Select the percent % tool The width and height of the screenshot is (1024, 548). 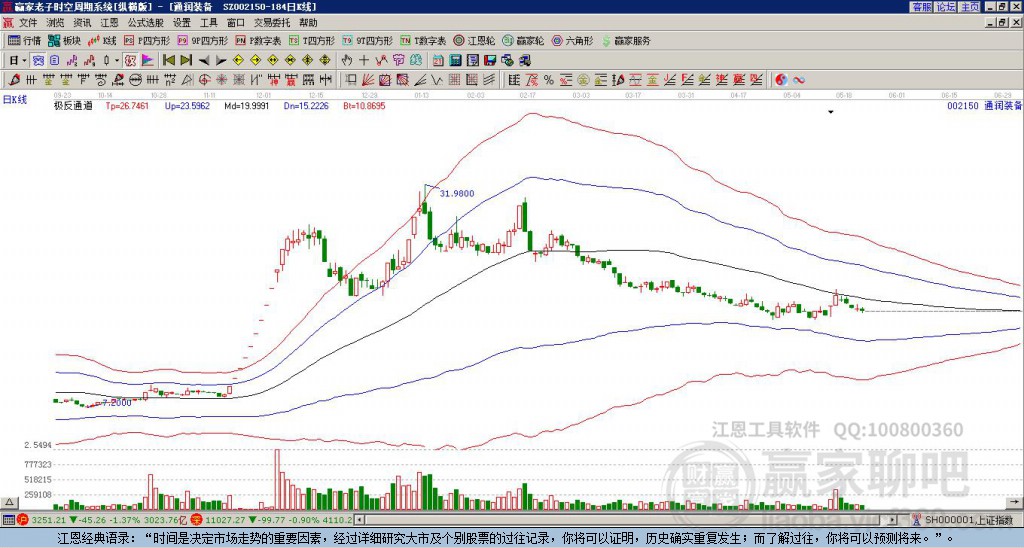click(x=549, y=80)
